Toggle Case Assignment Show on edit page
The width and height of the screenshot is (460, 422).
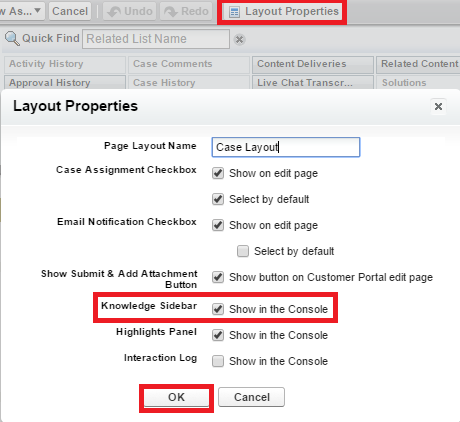pos(218,173)
